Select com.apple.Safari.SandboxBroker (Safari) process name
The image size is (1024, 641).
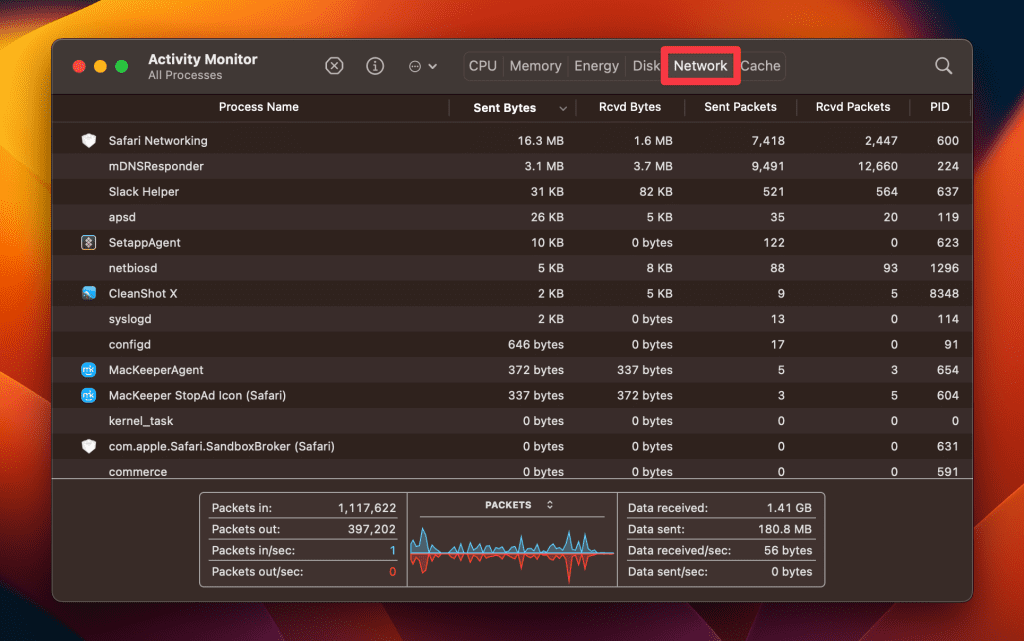point(221,446)
